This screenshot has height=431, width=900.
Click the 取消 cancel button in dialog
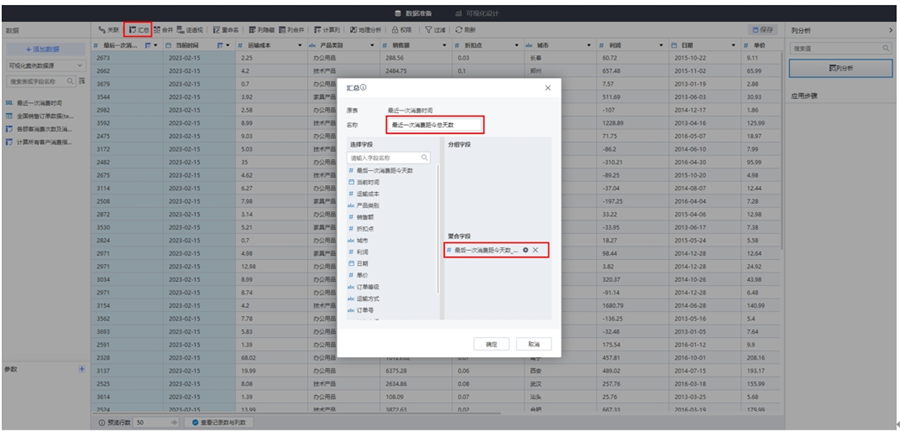pos(533,343)
